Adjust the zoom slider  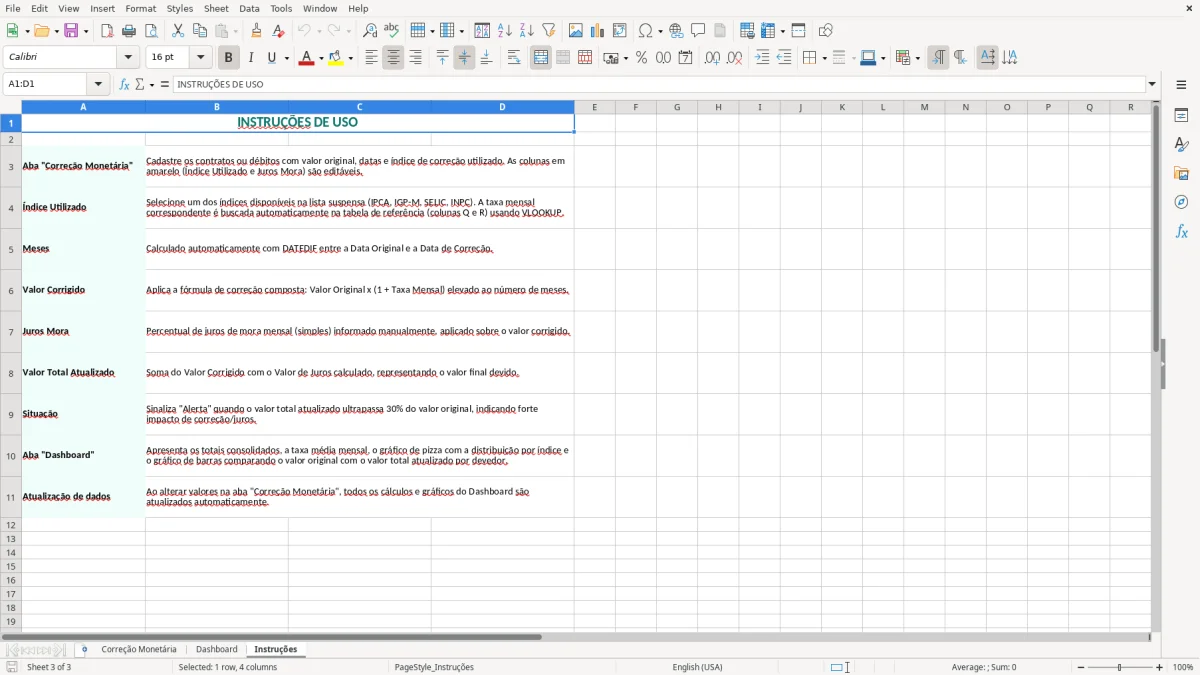[x=1120, y=667]
